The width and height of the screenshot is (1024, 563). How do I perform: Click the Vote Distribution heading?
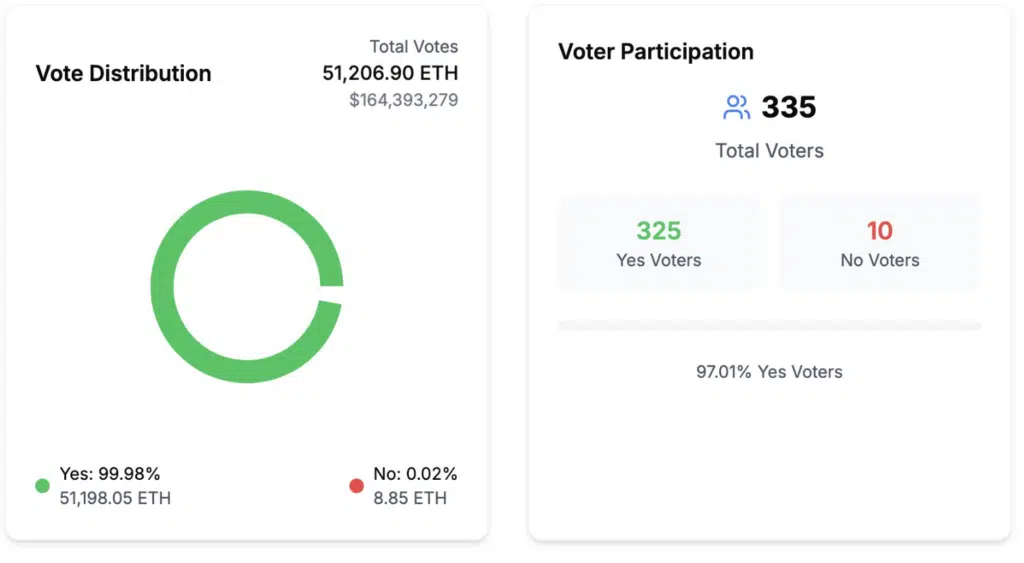[x=123, y=73]
